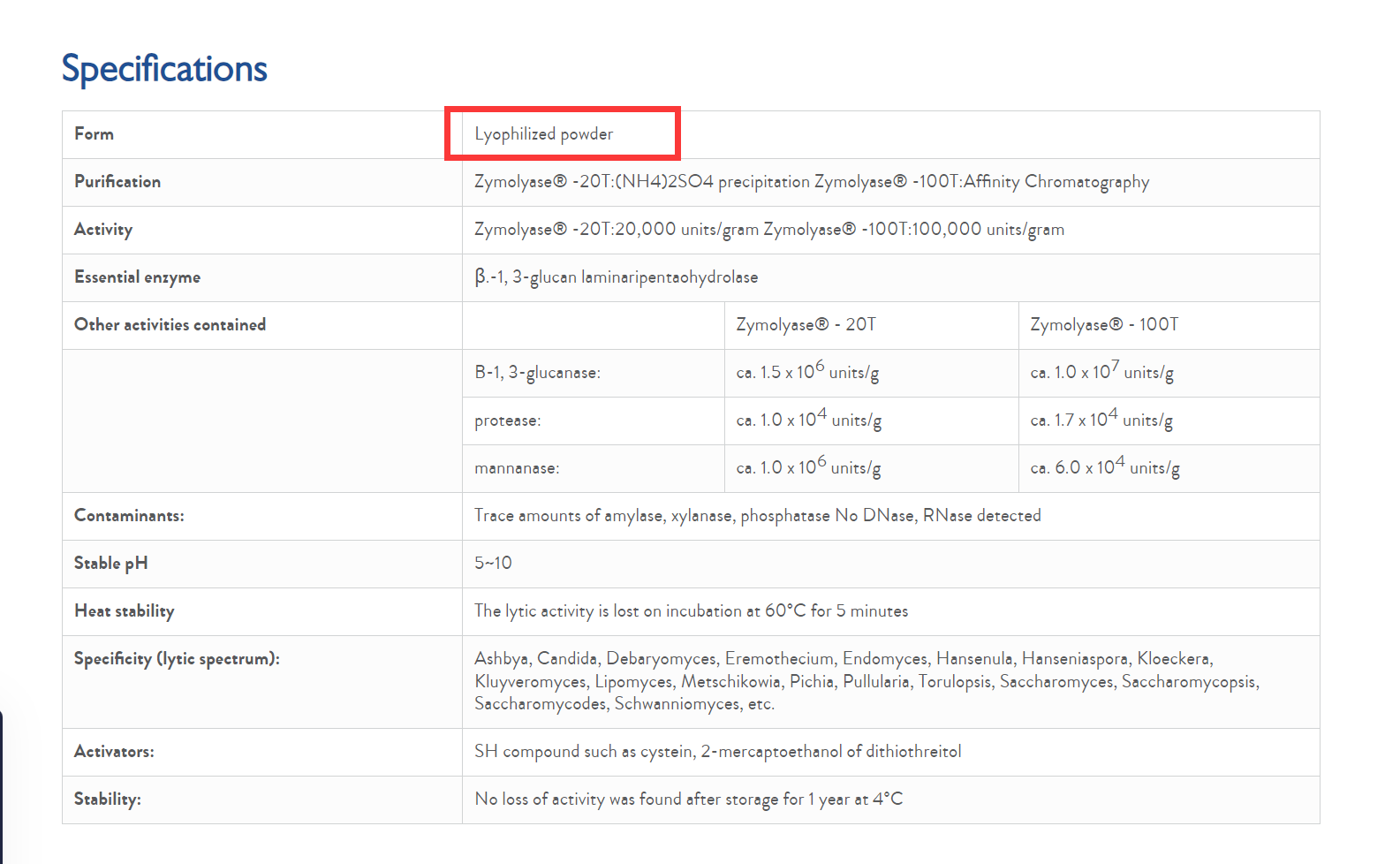Select the B-1, 3-glucanase row label
Image resolution: width=1400 pixels, height=864 pixels.
pos(537,373)
